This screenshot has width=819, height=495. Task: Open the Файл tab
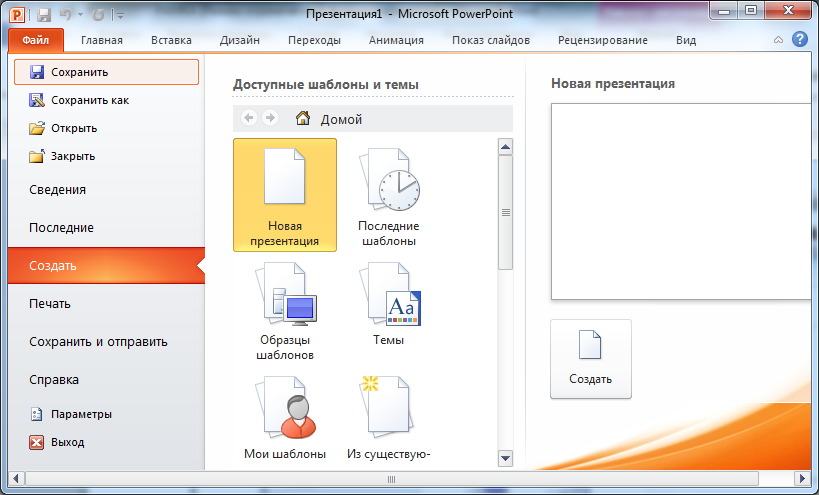point(36,40)
